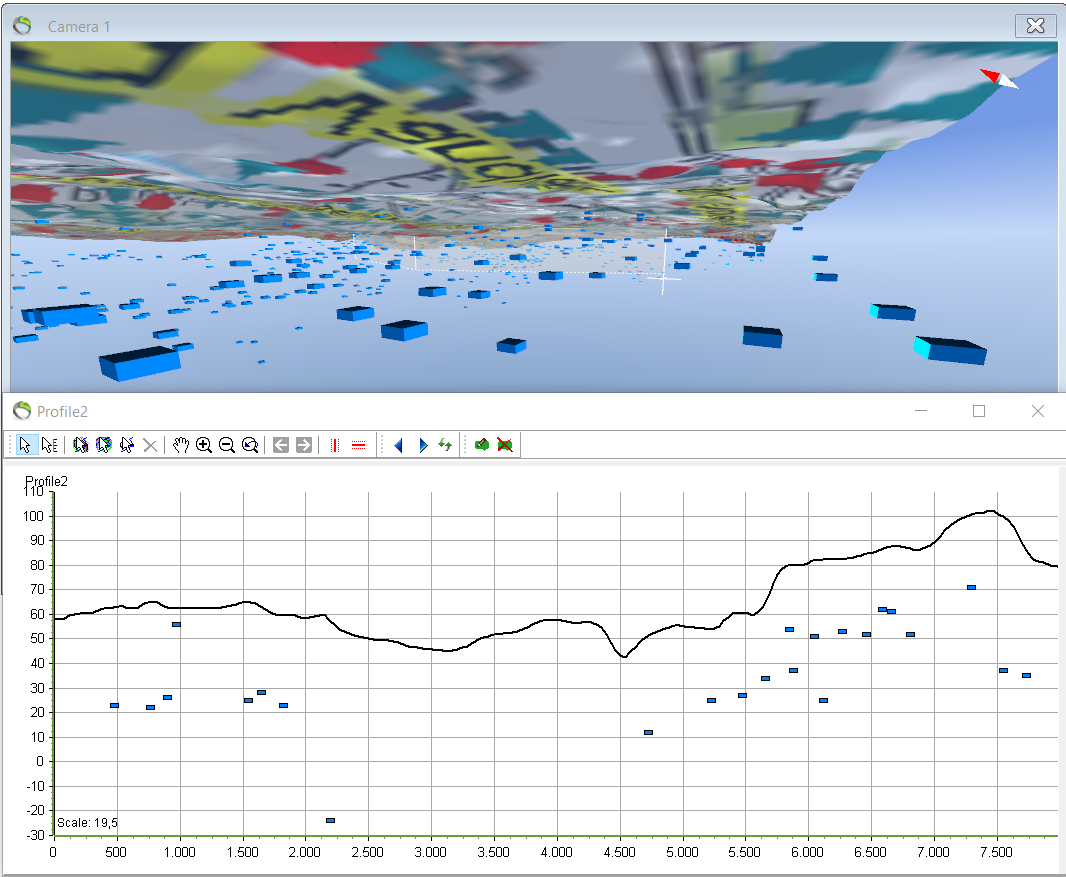Image resolution: width=1066 pixels, height=877 pixels.
Task: Maximize the Profile2 window
Action: 979,411
